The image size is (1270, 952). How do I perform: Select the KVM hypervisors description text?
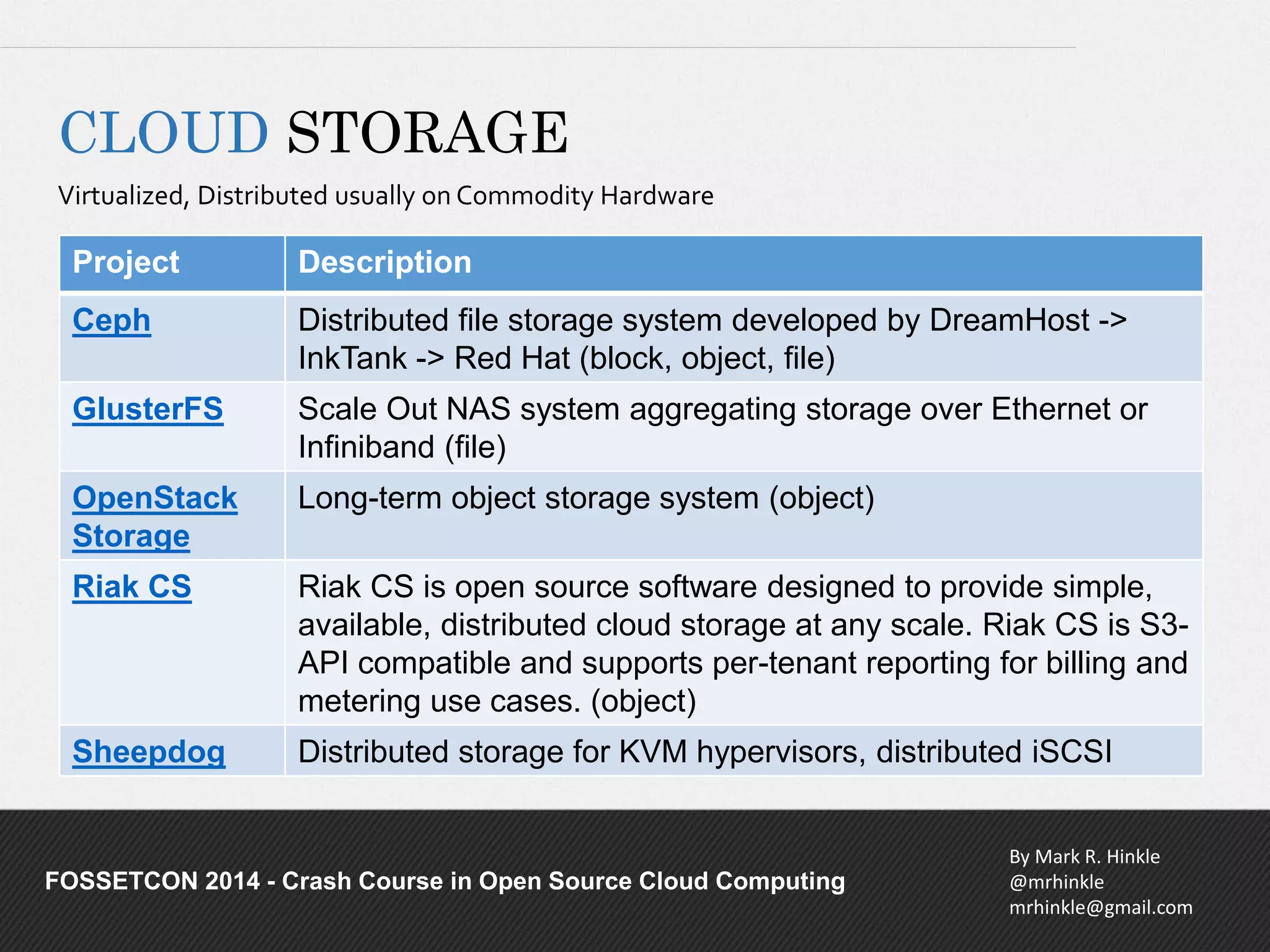click(705, 752)
